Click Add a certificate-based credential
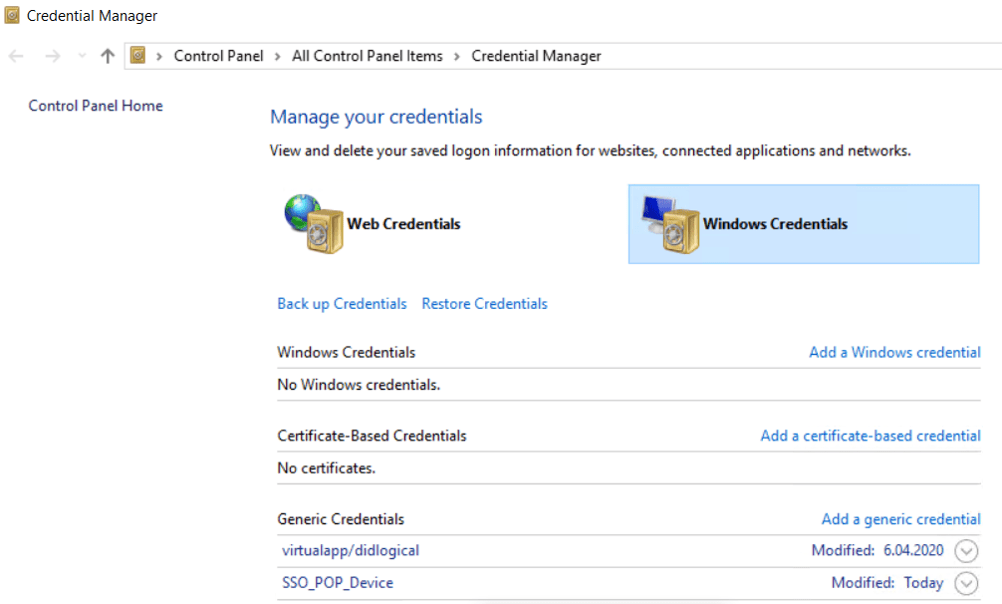The height and width of the screenshot is (604, 1002). pyautogui.click(x=870, y=436)
